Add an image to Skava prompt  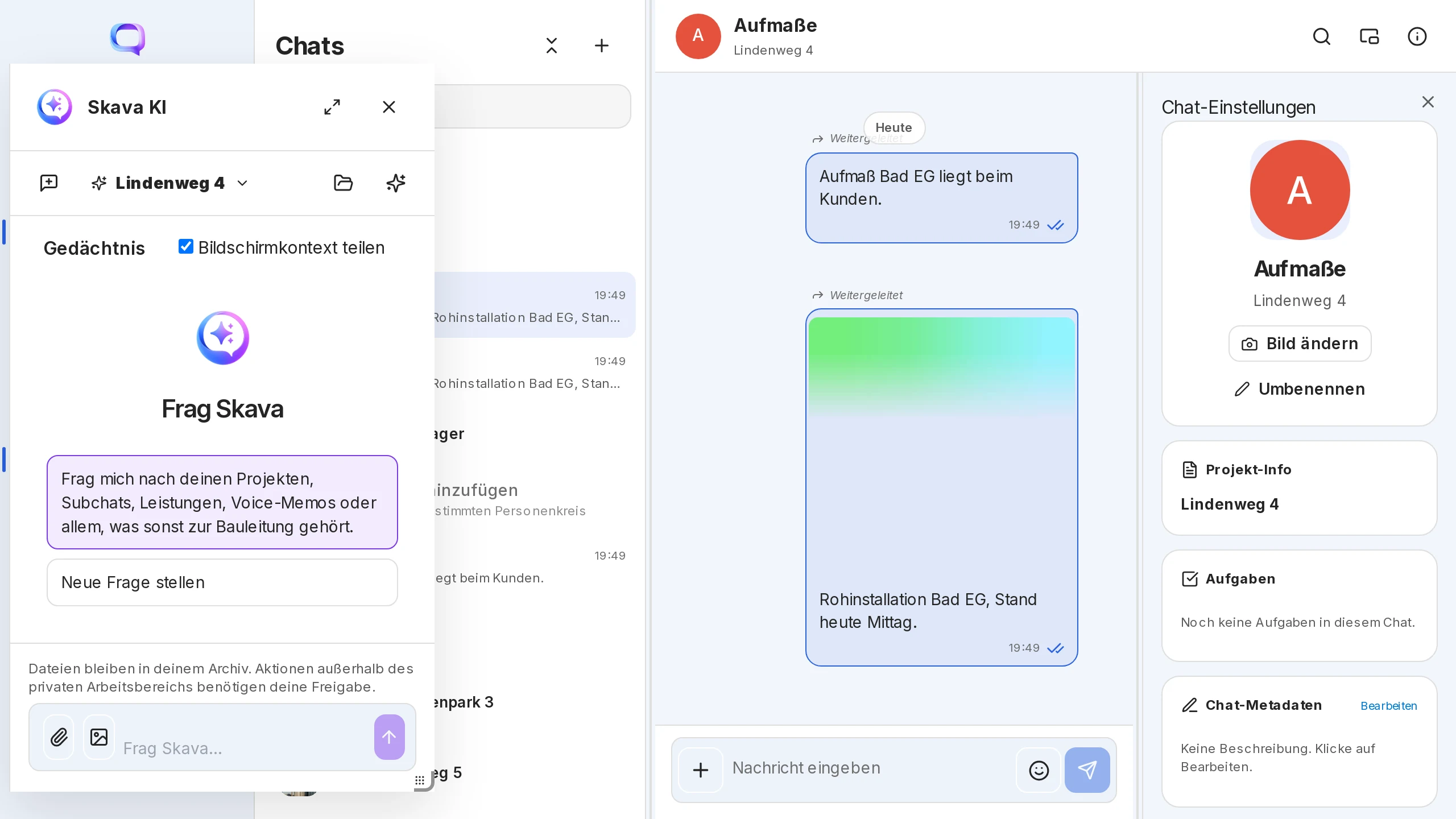click(99, 737)
